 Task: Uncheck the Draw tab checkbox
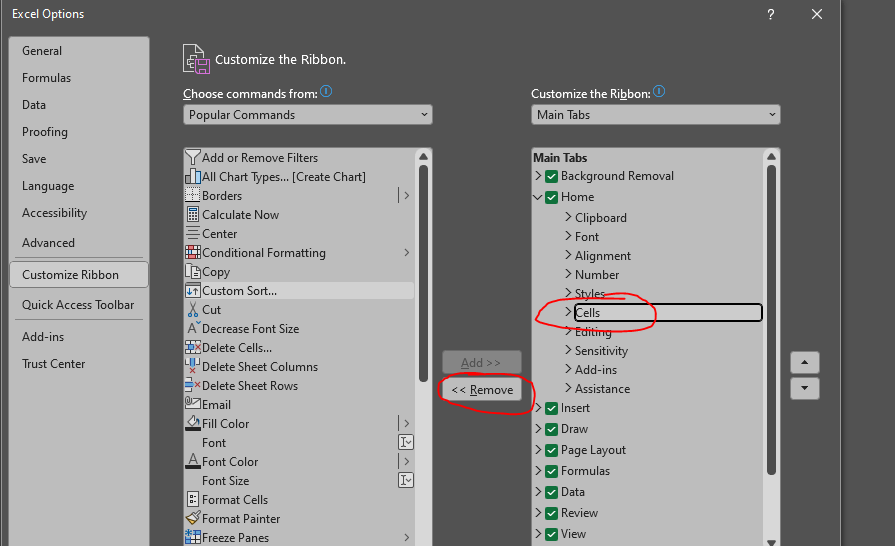point(551,430)
